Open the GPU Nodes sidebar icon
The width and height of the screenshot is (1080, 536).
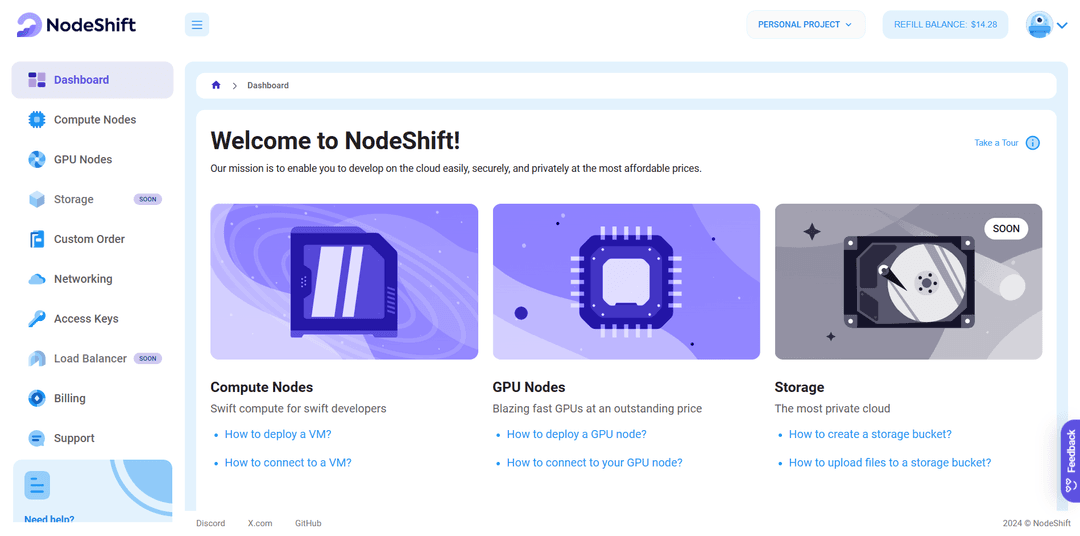pyautogui.click(x=37, y=160)
